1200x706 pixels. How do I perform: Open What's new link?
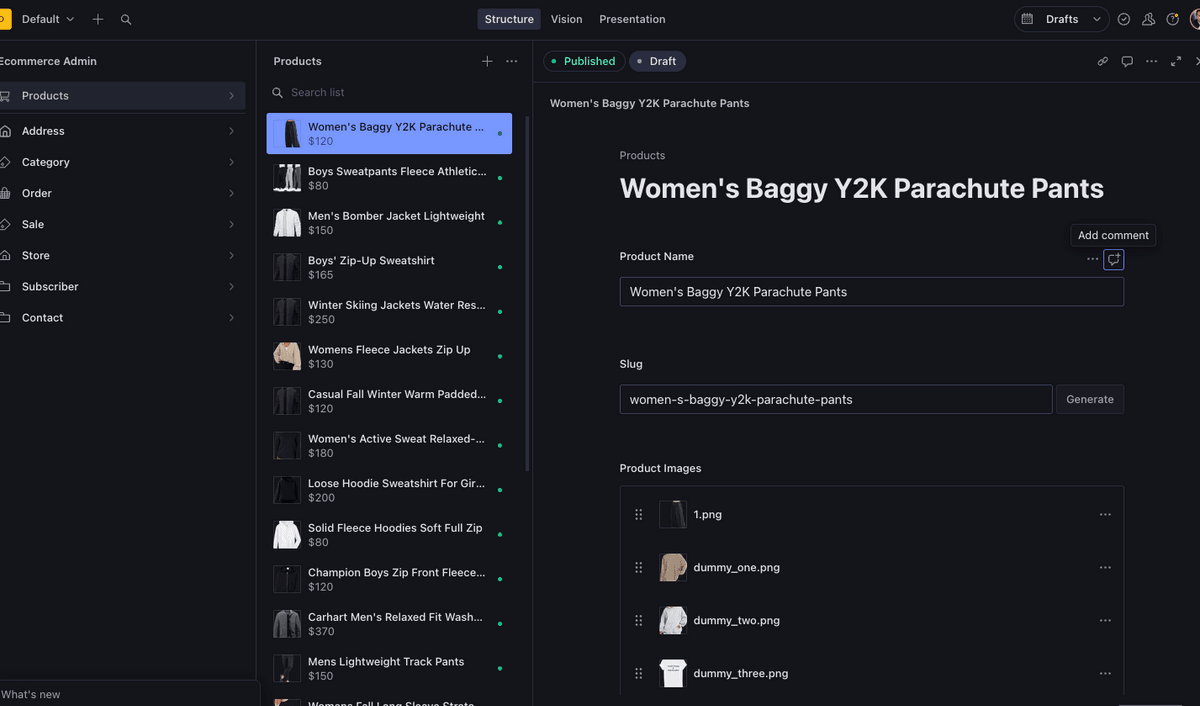[x=31, y=694]
